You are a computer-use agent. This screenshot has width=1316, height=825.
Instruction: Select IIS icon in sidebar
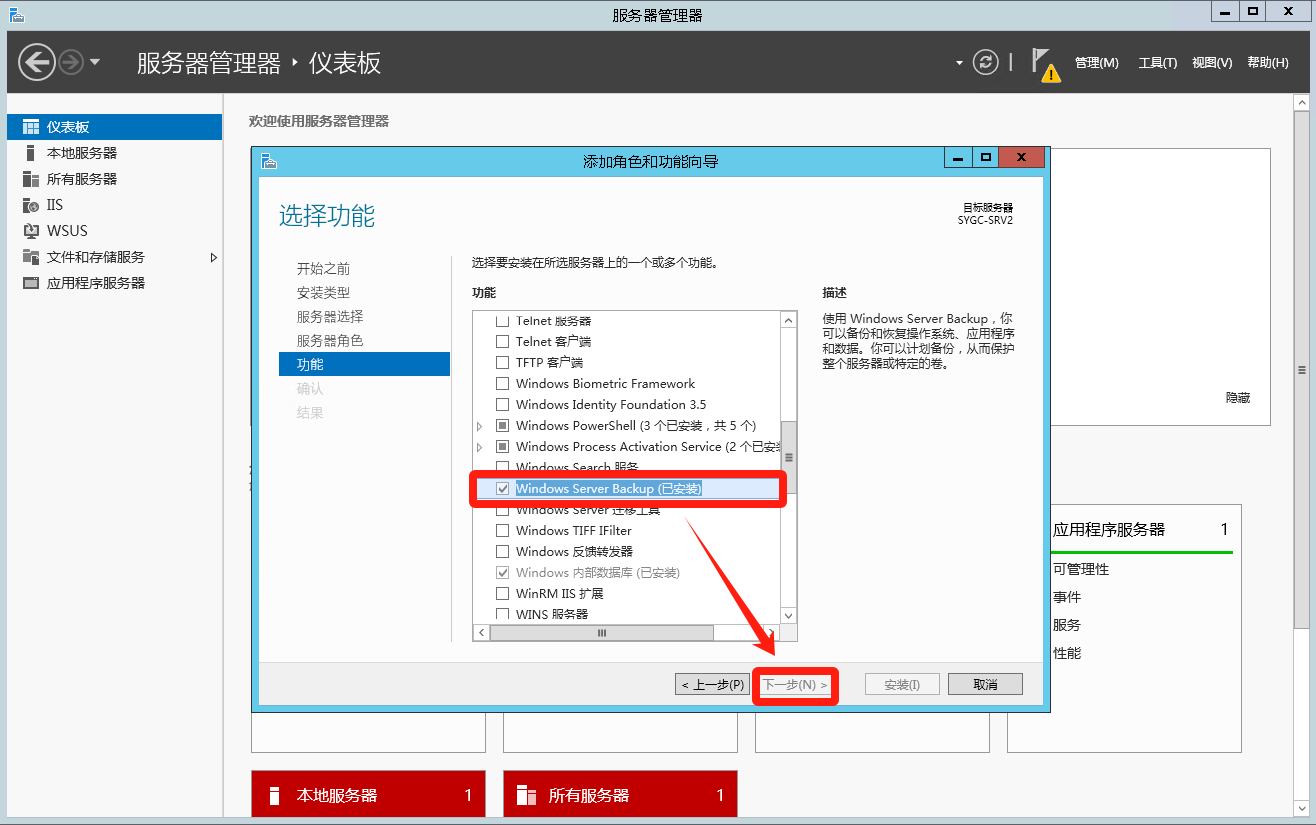(x=30, y=205)
